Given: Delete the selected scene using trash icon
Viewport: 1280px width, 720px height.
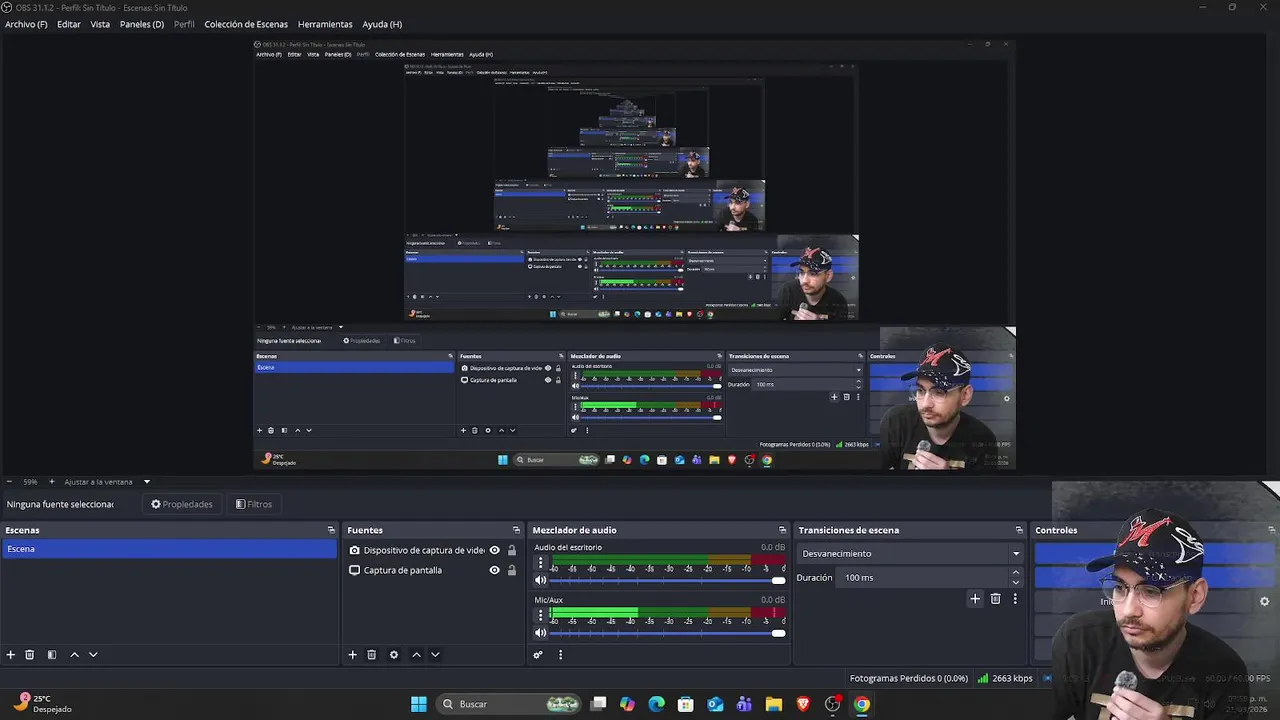Looking at the screenshot, I should coord(30,655).
